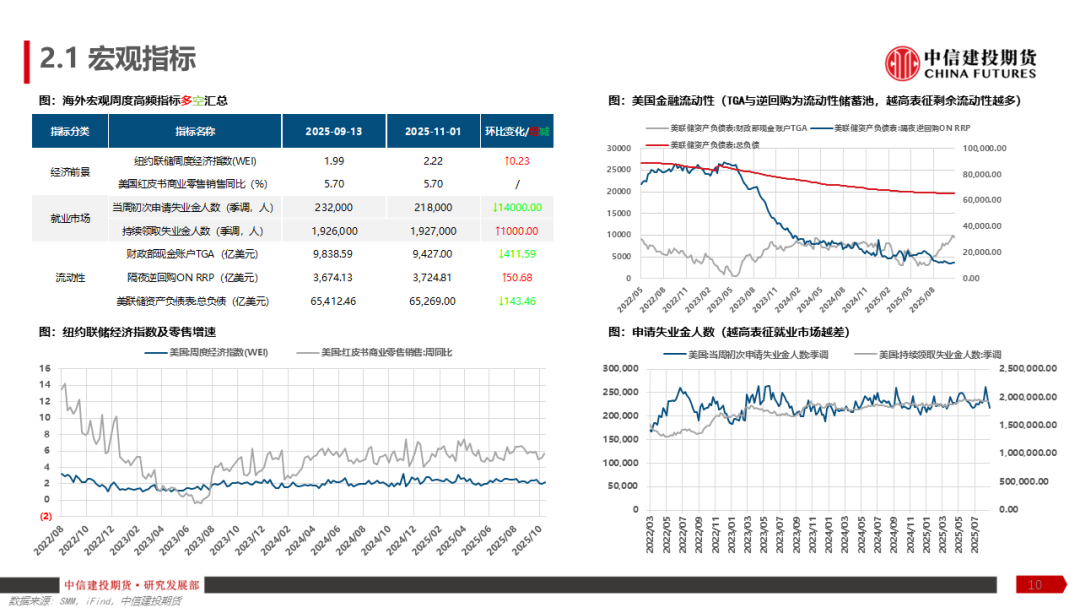Viewport: 1080px width, 608px height.
Task: Click the green down arrow value 14000.00
Action: point(517,207)
